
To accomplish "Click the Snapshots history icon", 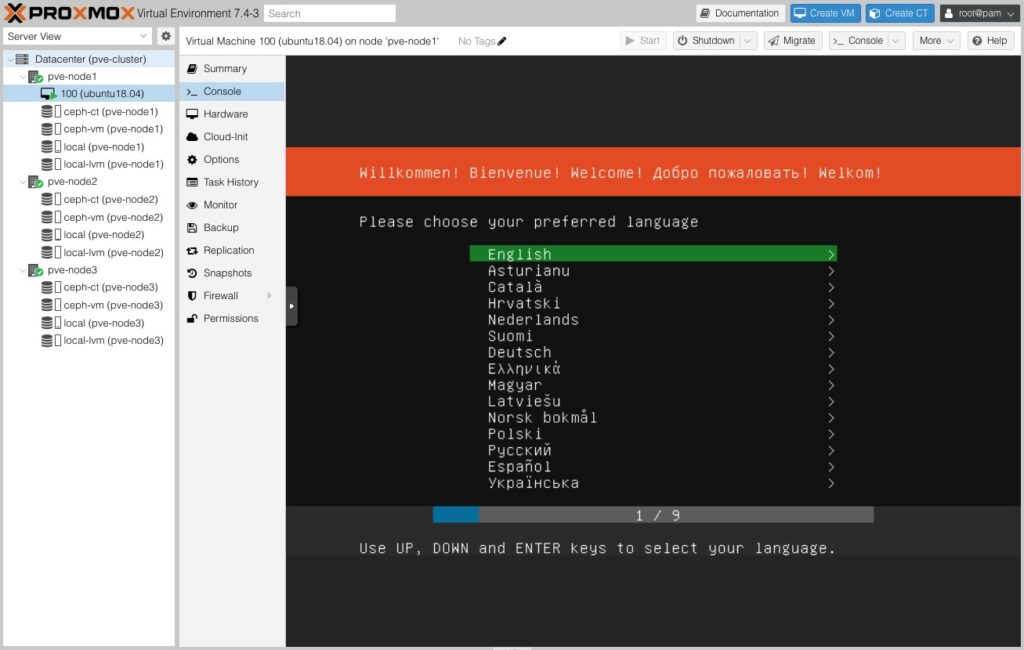I will point(192,273).
